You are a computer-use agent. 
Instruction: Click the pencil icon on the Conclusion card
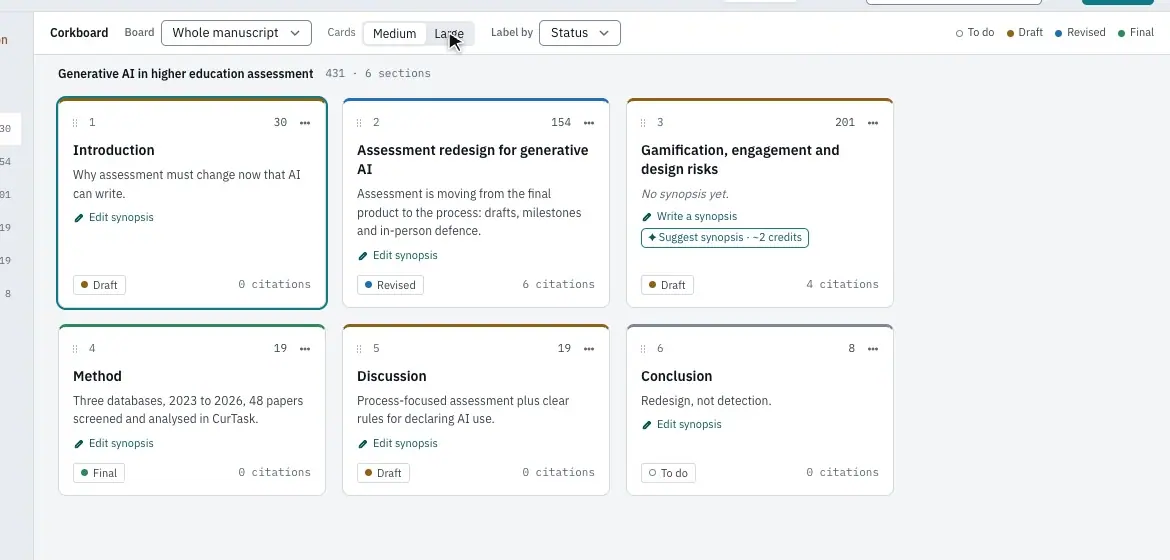(647, 426)
